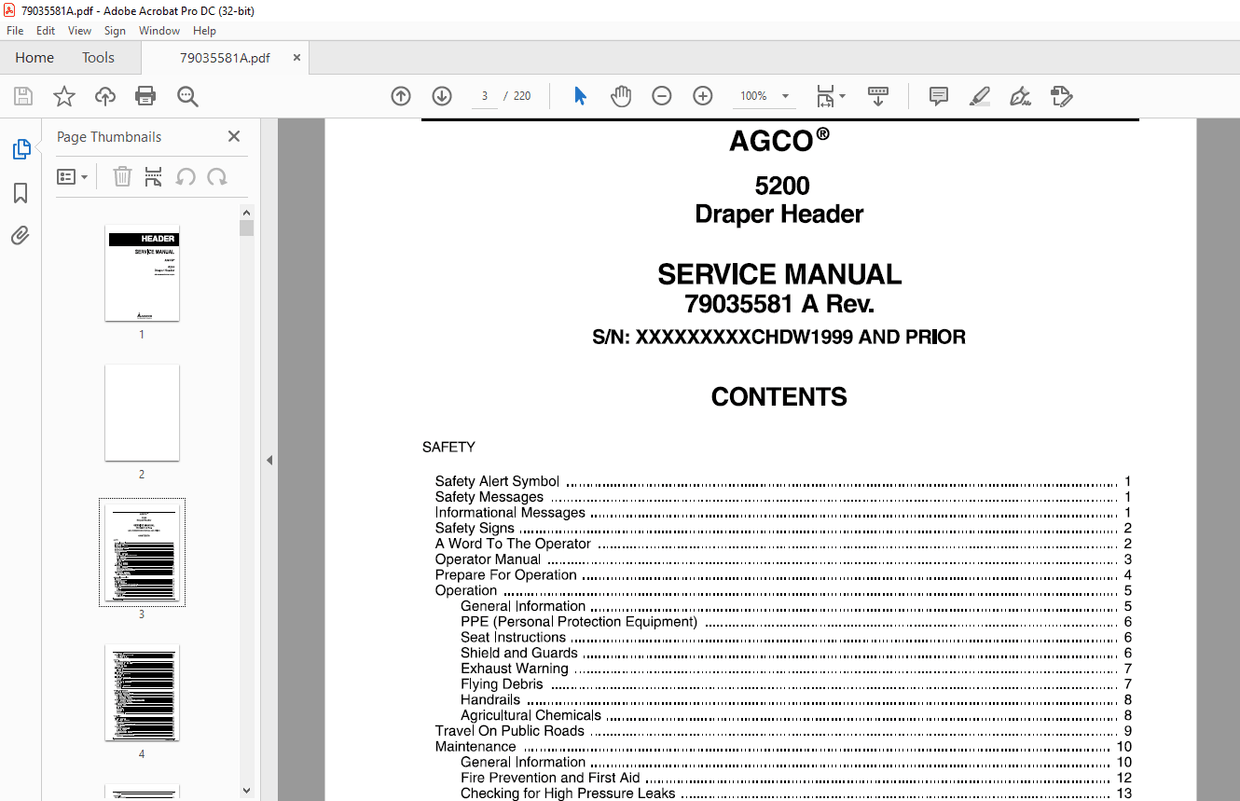This screenshot has height=801, width=1240.
Task: Zoom out of the document
Action: click(x=661, y=95)
